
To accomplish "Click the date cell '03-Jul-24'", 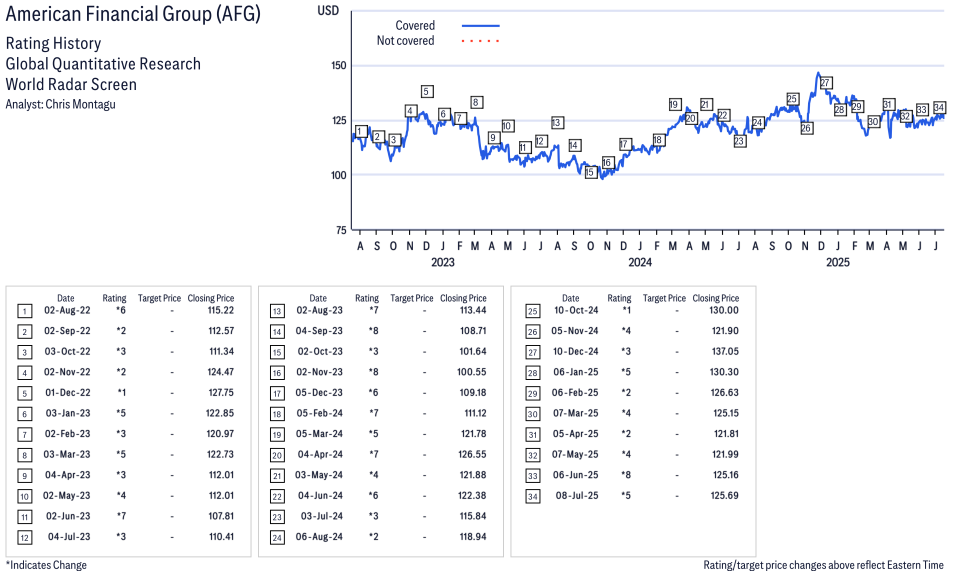I will 322,516.
